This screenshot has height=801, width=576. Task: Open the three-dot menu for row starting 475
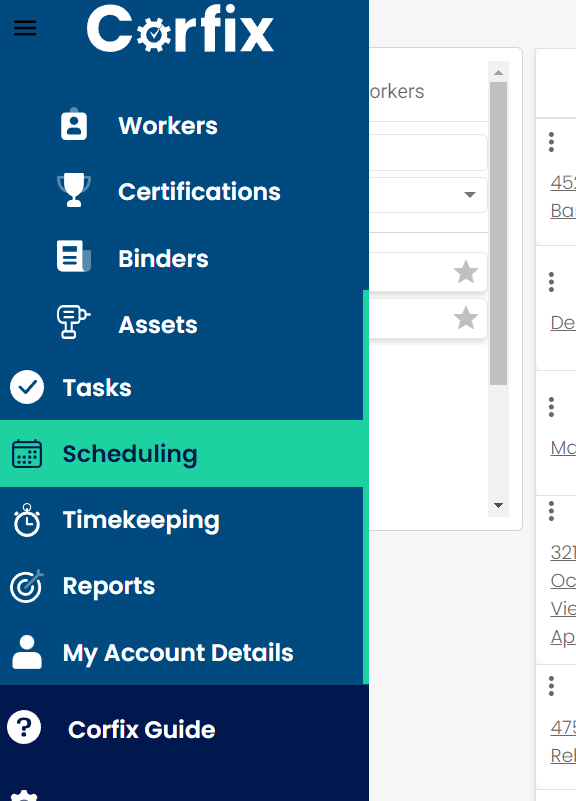551,686
